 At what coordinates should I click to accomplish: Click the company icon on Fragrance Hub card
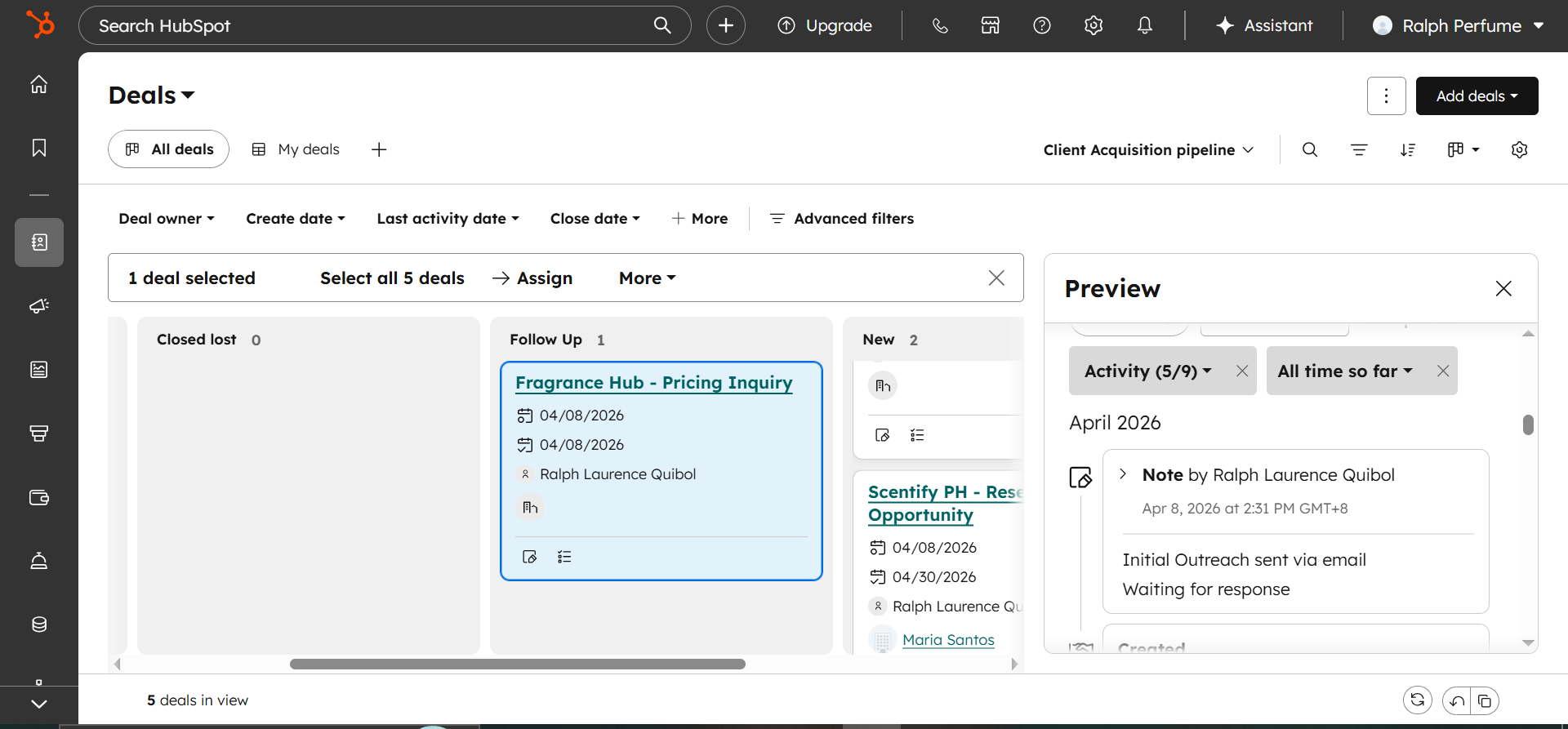point(531,508)
